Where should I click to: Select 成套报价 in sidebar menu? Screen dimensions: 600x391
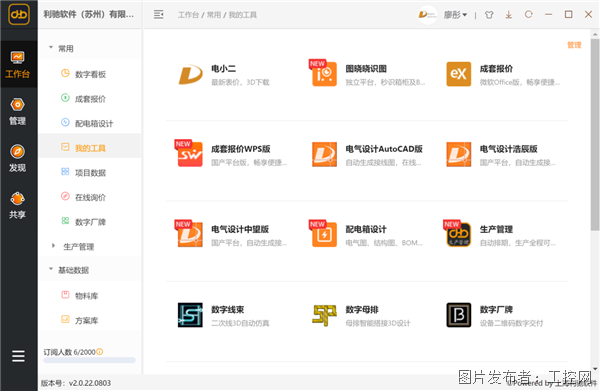pyautogui.click(x=90, y=99)
